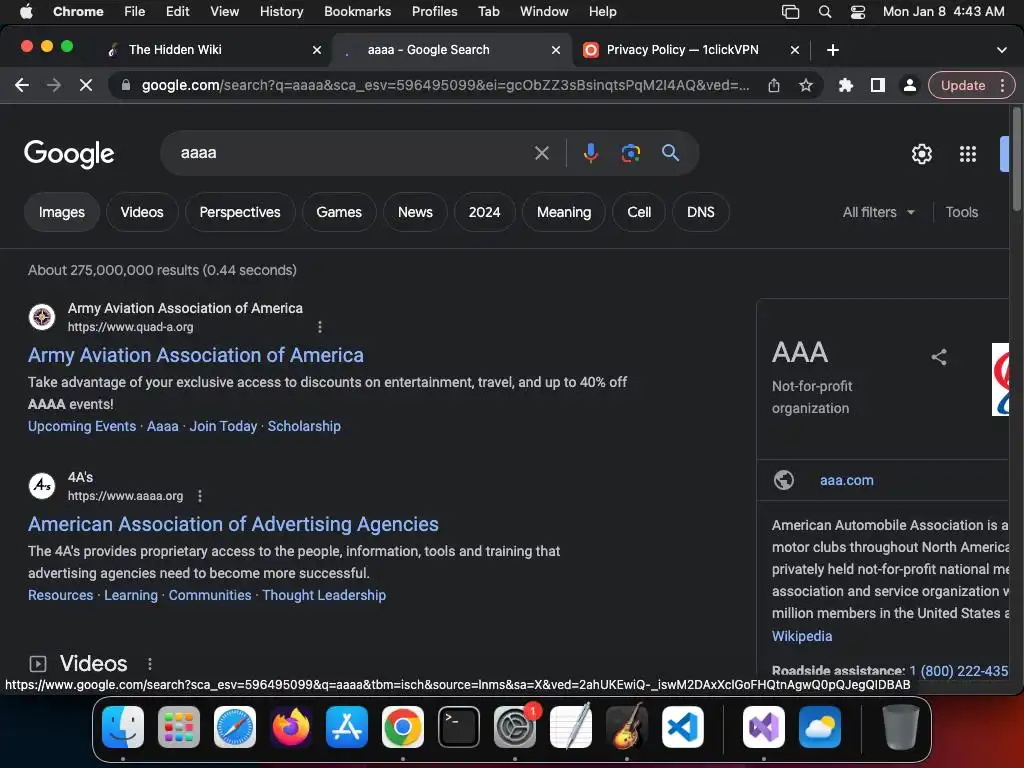Open Chrome Update menu button

click(x=971, y=85)
